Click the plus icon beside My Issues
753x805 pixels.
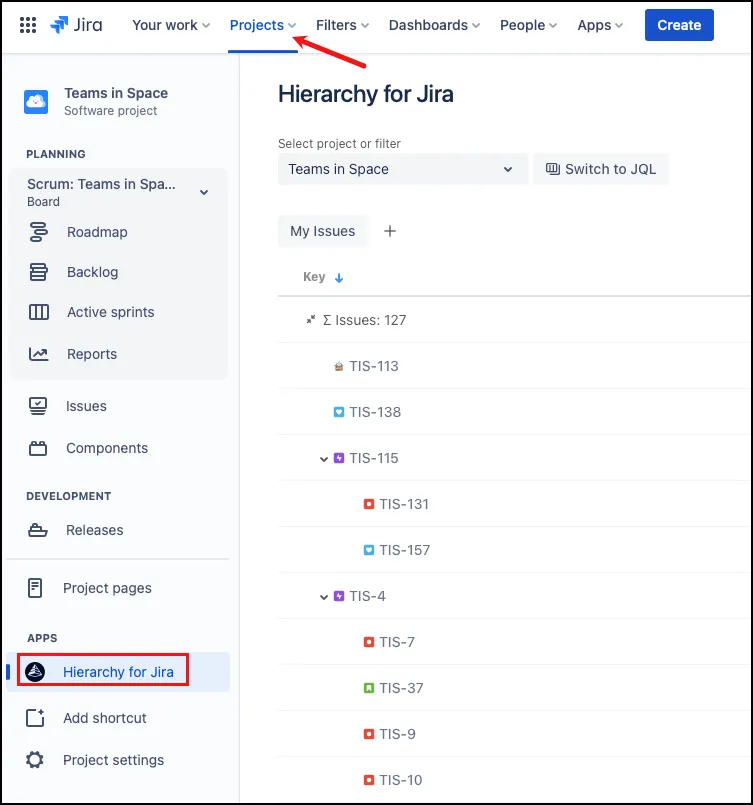pos(390,231)
